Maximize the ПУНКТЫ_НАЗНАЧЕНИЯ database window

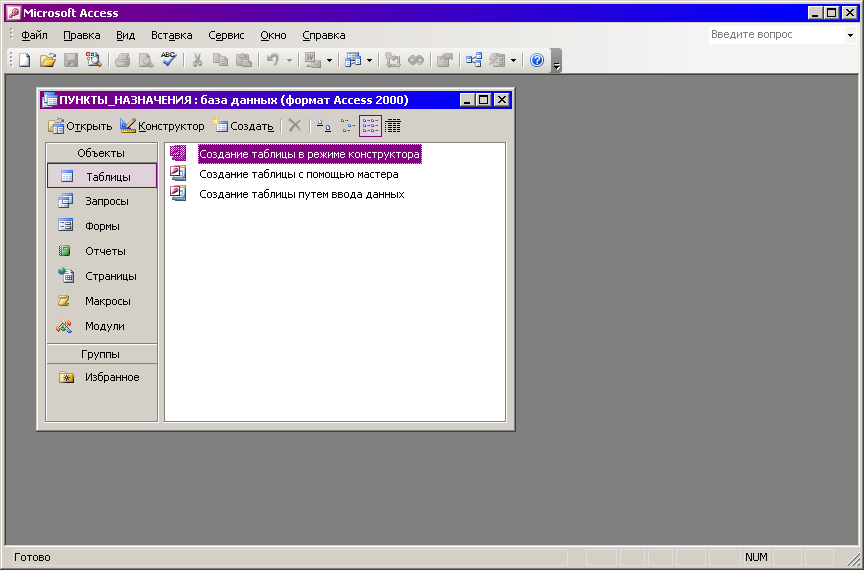pyautogui.click(x=484, y=100)
